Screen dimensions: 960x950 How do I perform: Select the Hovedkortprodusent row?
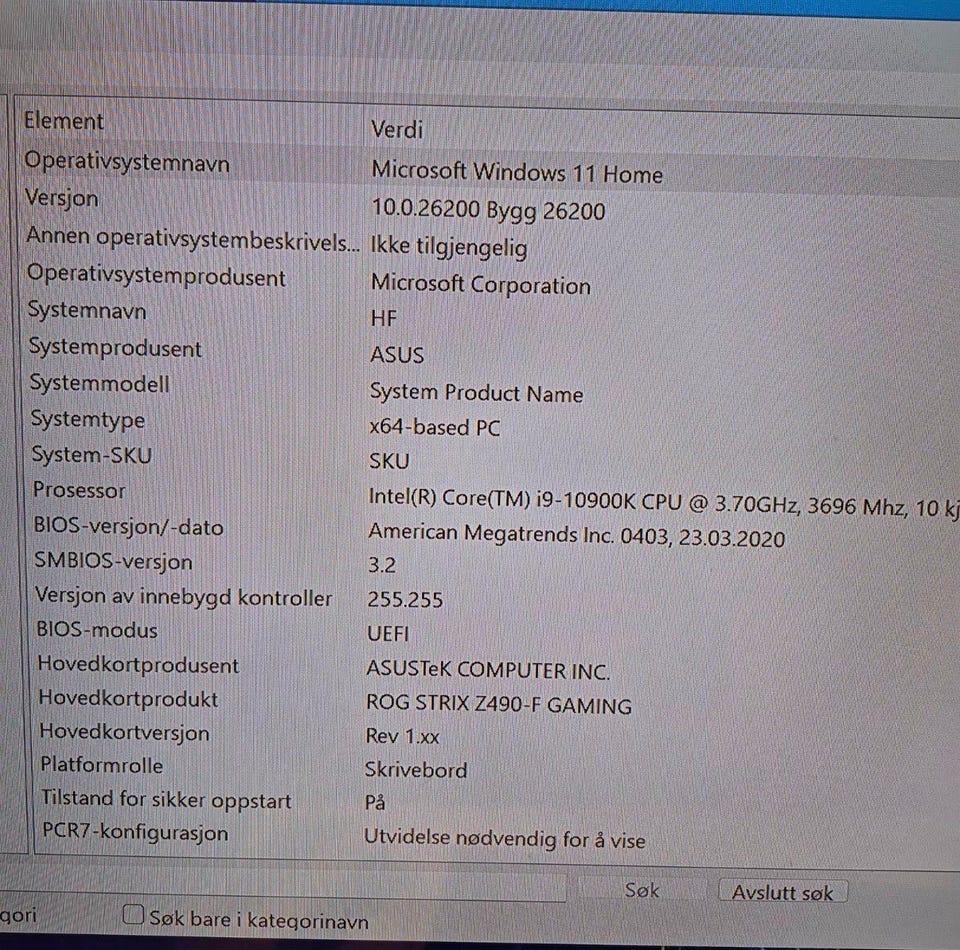point(490,667)
